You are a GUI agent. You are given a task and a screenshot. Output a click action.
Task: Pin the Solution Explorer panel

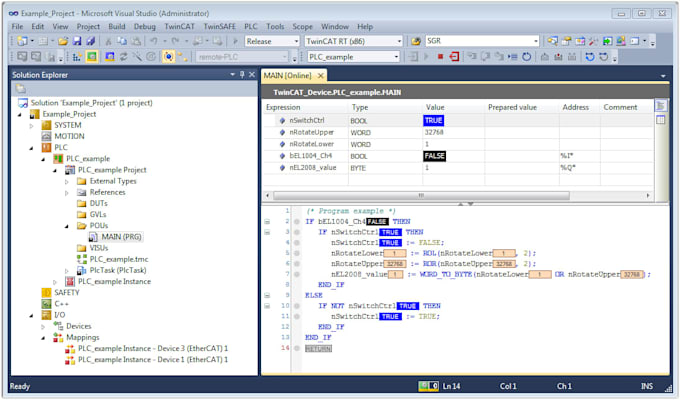(x=242, y=75)
